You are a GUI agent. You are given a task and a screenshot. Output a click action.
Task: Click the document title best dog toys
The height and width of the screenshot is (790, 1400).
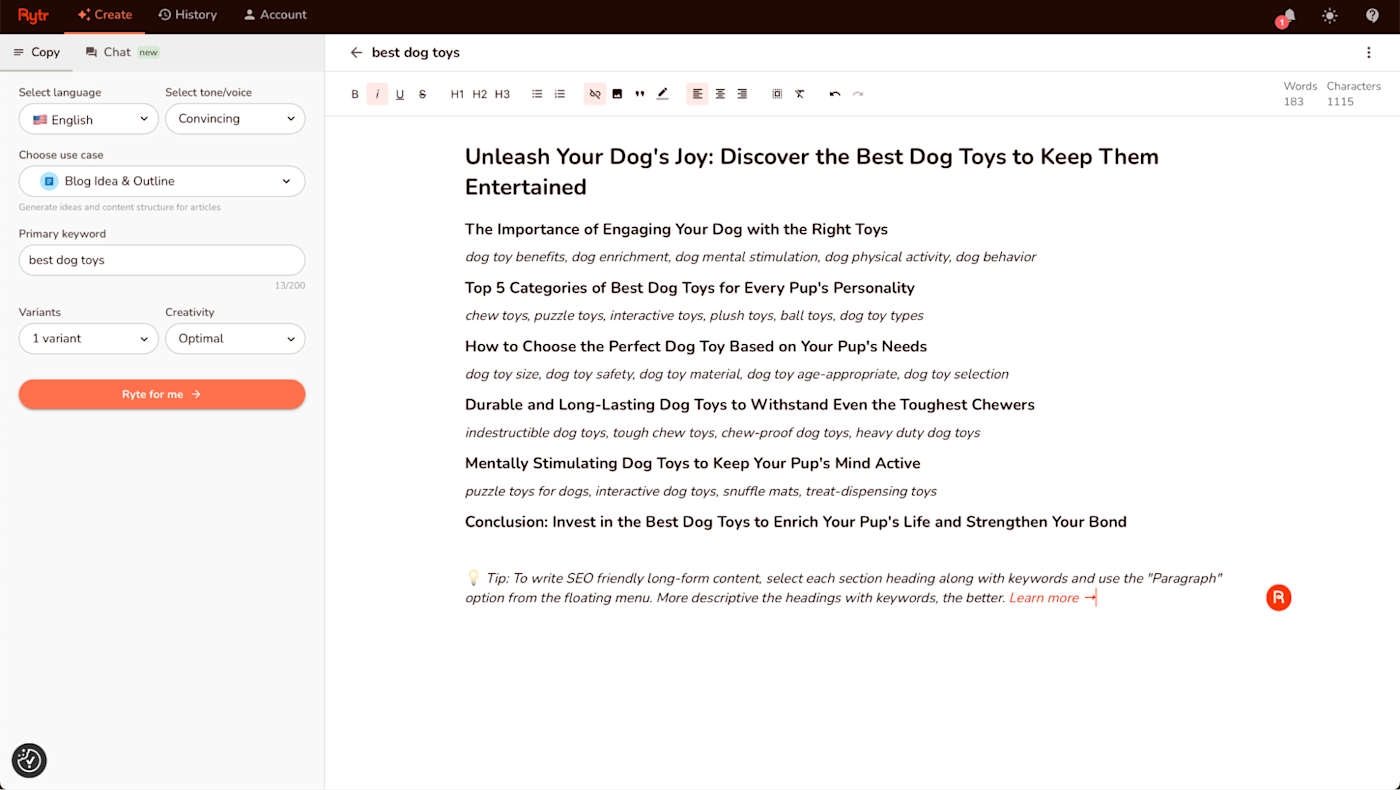[416, 53]
